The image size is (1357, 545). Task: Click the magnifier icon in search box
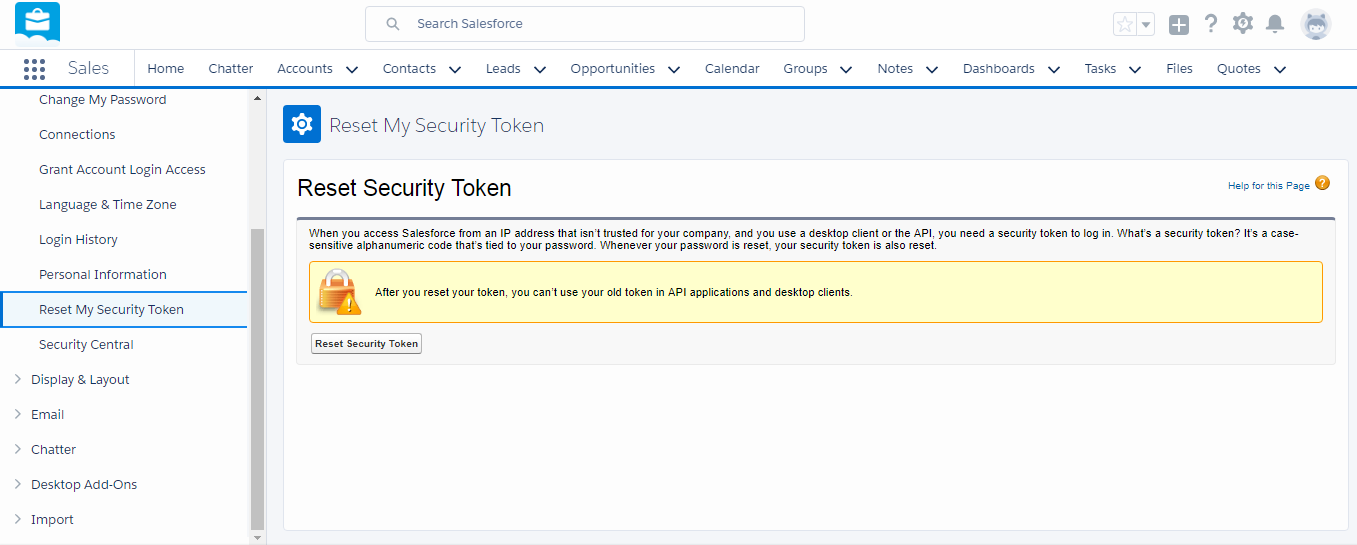pos(393,24)
